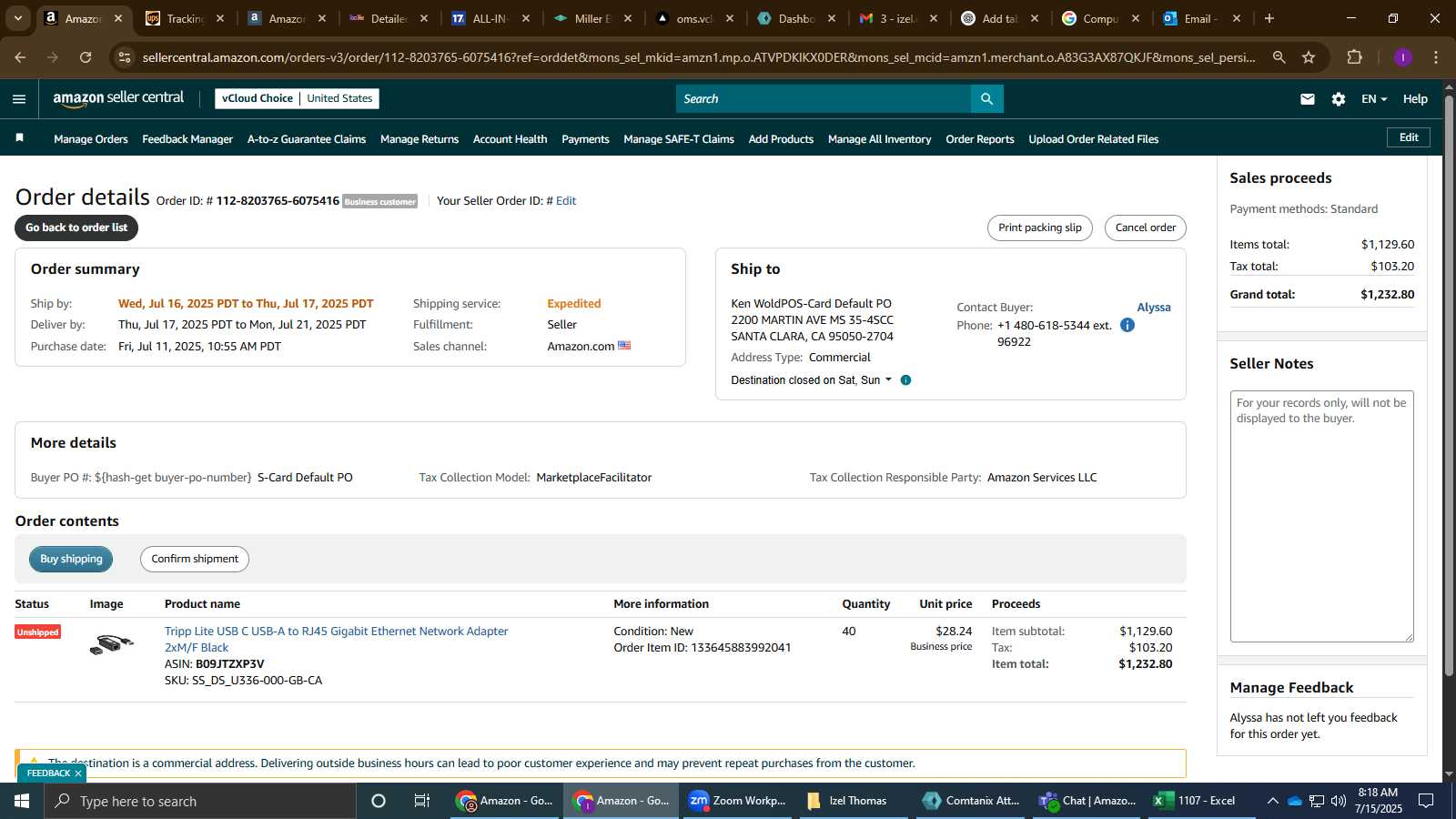Open Windows Start menu
Image resolution: width=1456 pixels, height=819 pixels.
pyautogui.click(x=22, y=801)
